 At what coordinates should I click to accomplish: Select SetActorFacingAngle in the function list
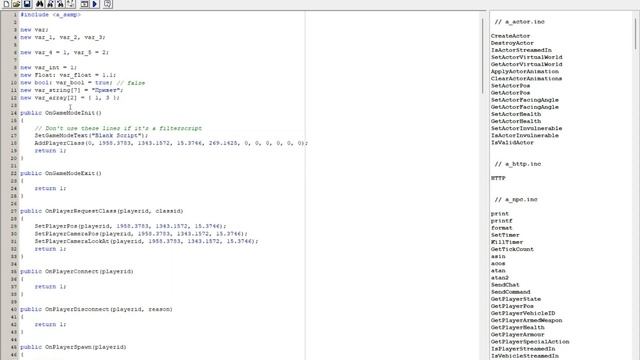click(x=524, y=100)
